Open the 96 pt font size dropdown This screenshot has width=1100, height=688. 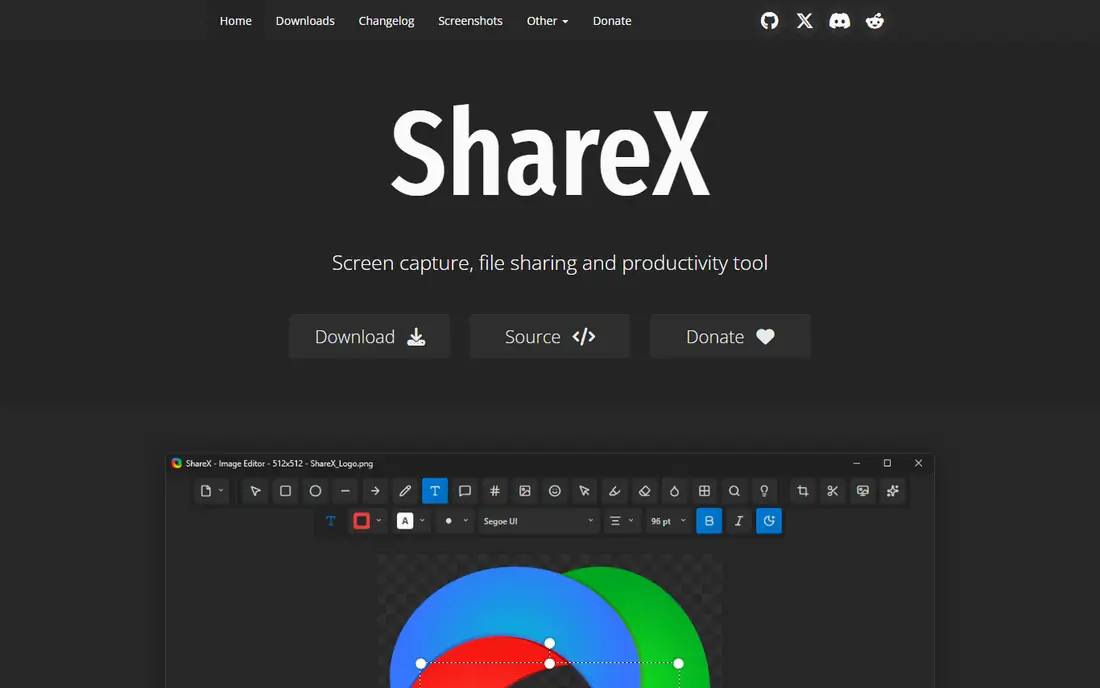(669, 521)
